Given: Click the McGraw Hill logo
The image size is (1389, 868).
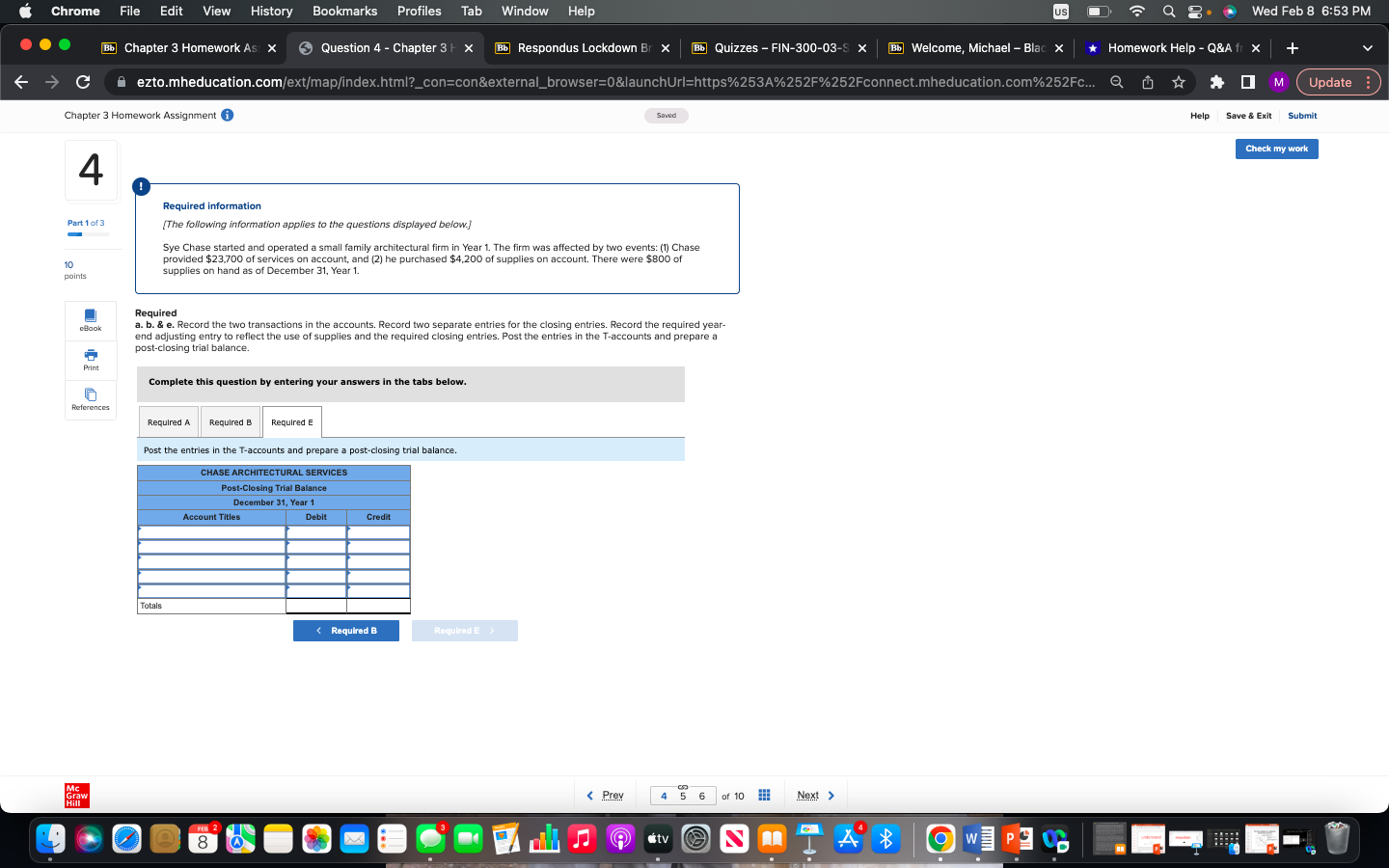Looking at the screenshot, I should [75, 796].
